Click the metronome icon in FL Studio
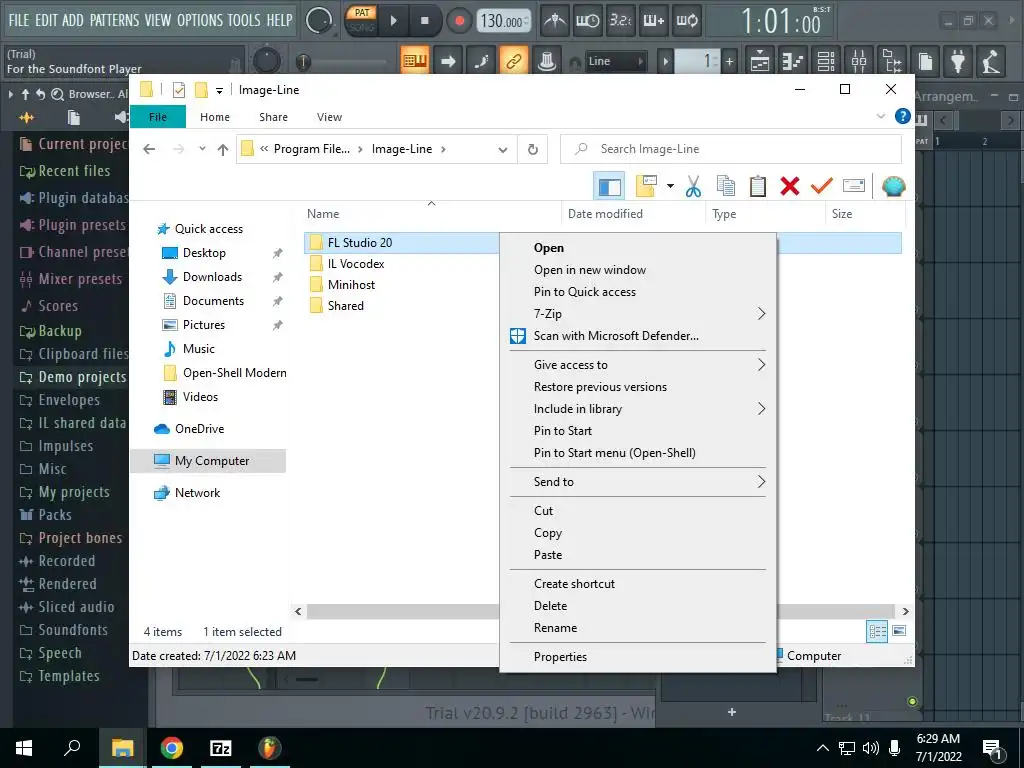This screenshot has width=1024, height=768. coord(554,21)
